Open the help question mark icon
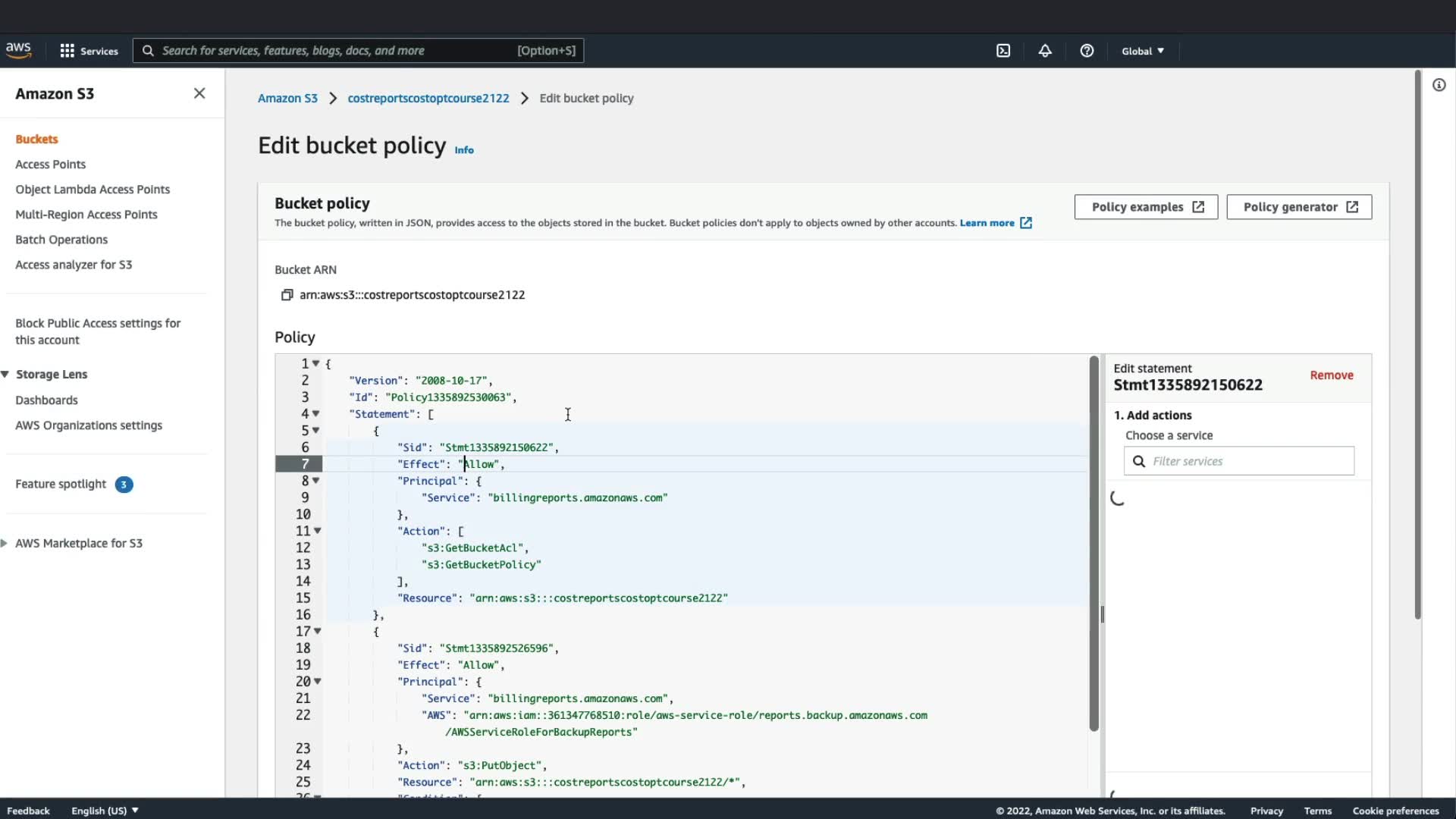Viewport: 1456px width, 819px height. point(1087,51)
